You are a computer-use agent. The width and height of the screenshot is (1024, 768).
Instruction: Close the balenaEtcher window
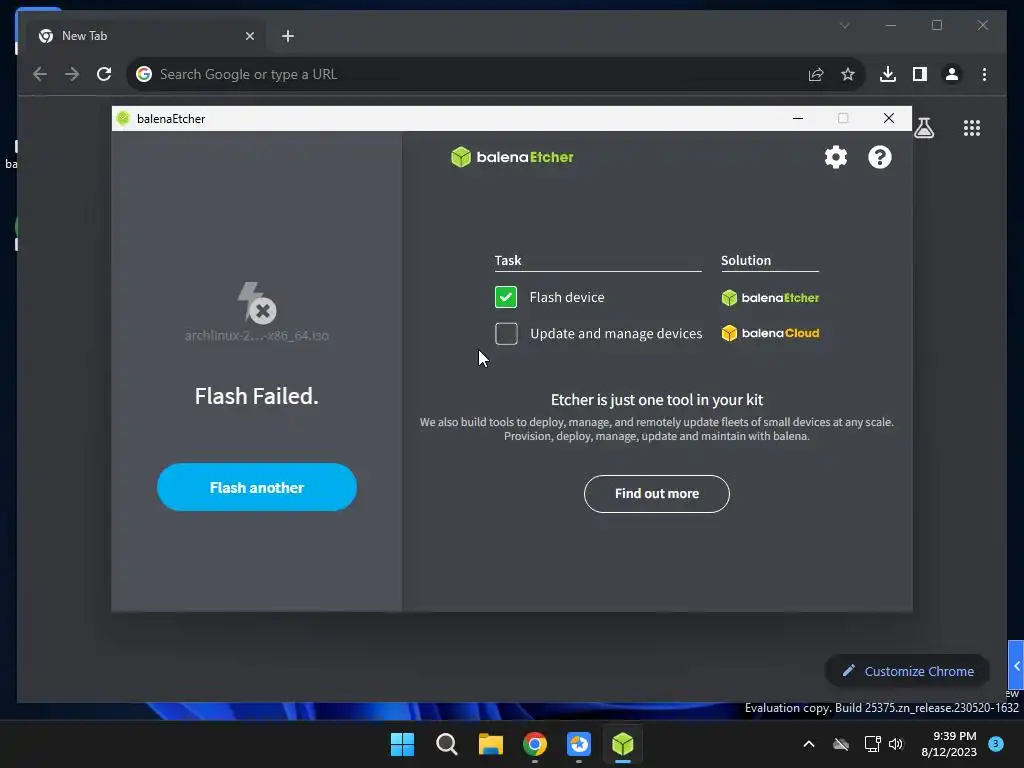[889, 118]
